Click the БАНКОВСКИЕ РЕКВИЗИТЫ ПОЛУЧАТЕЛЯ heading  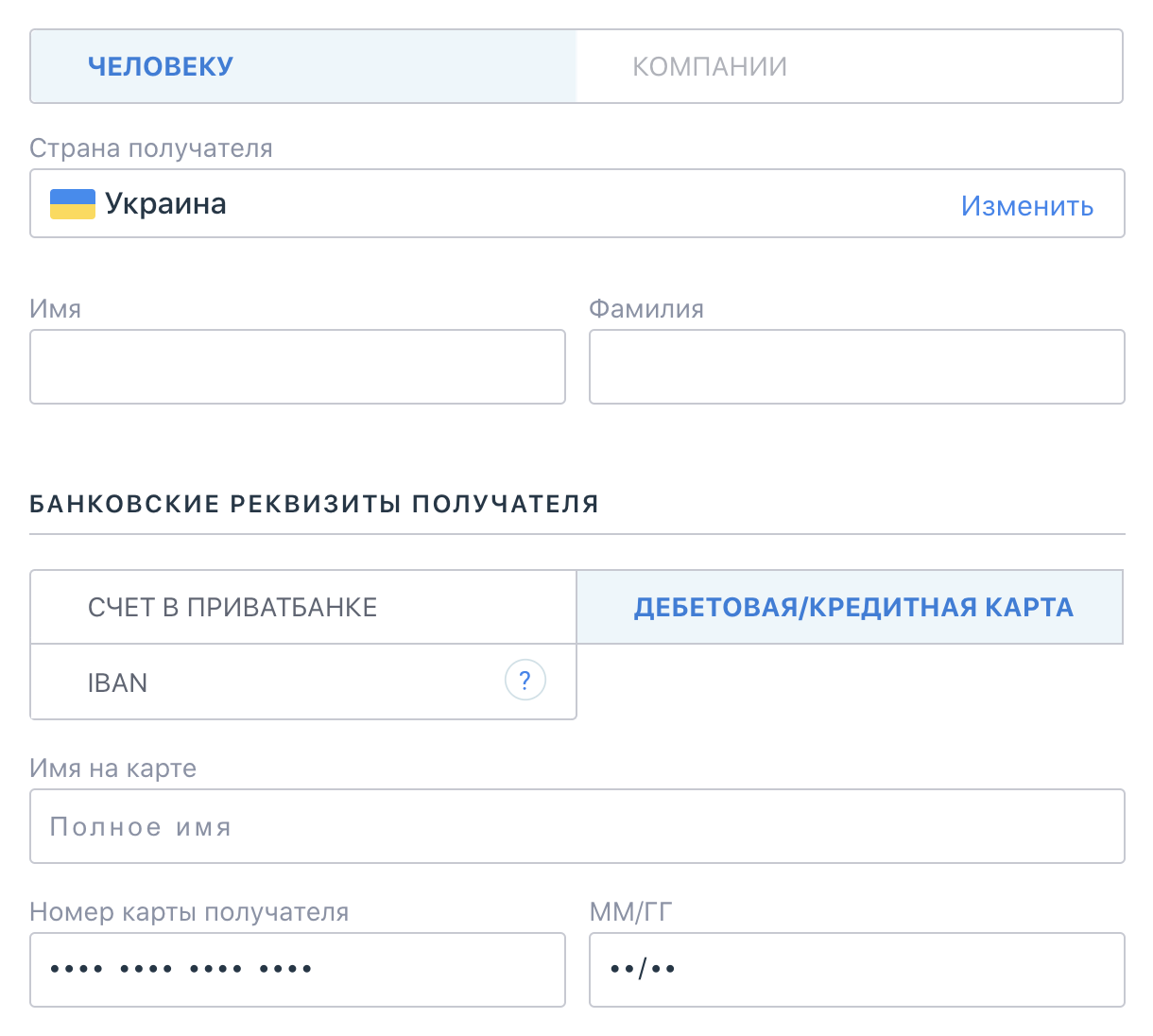[x=314, y=504]
